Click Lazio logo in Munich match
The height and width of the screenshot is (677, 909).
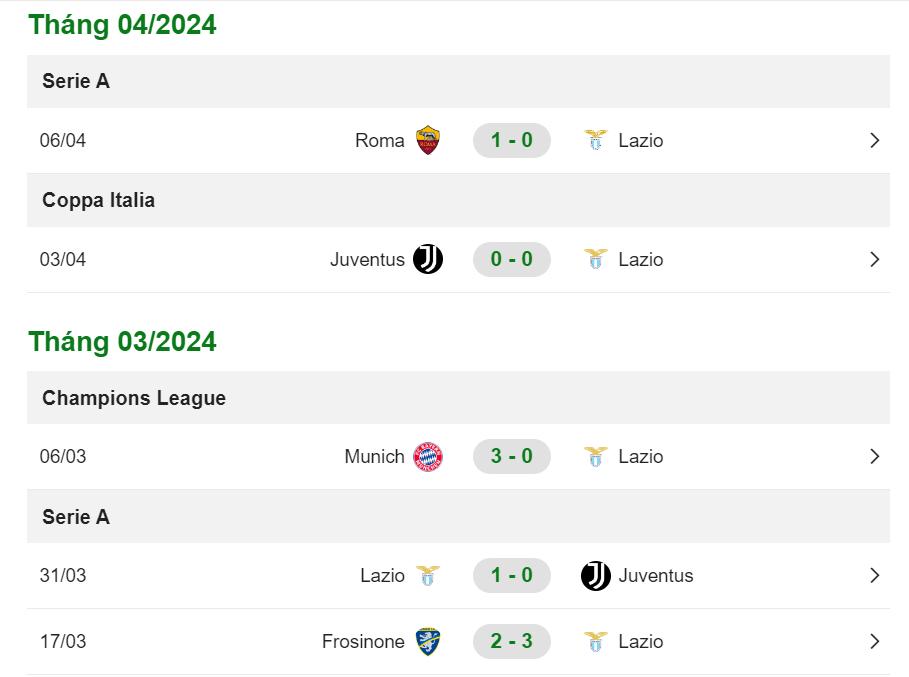pos(595,457)
